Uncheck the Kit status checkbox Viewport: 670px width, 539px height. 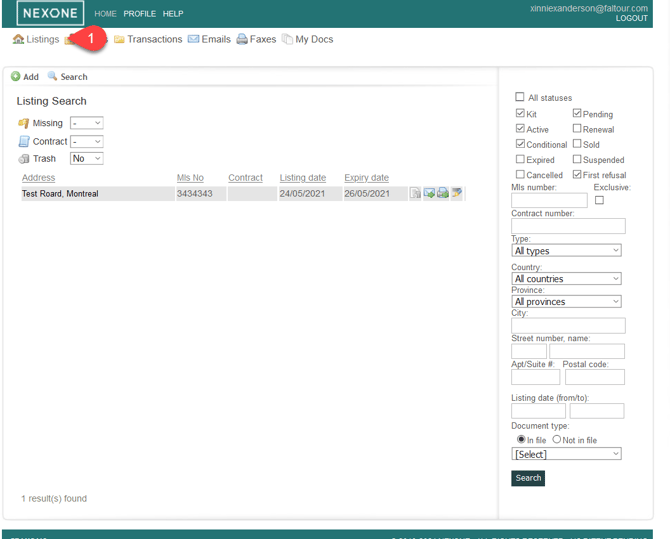(x=520, y=113)
